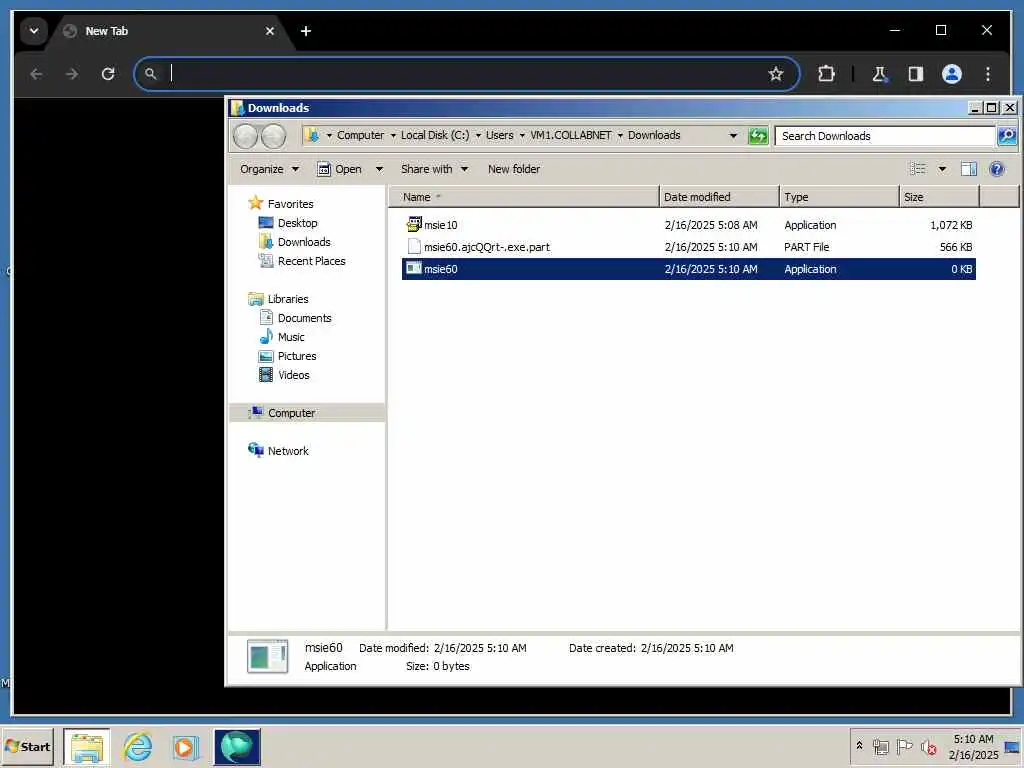Open Desktop under Favorites

point(288,223)
